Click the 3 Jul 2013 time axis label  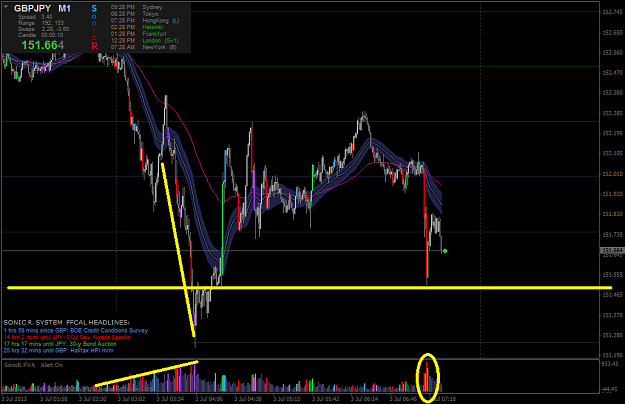[x=14, y=398]
